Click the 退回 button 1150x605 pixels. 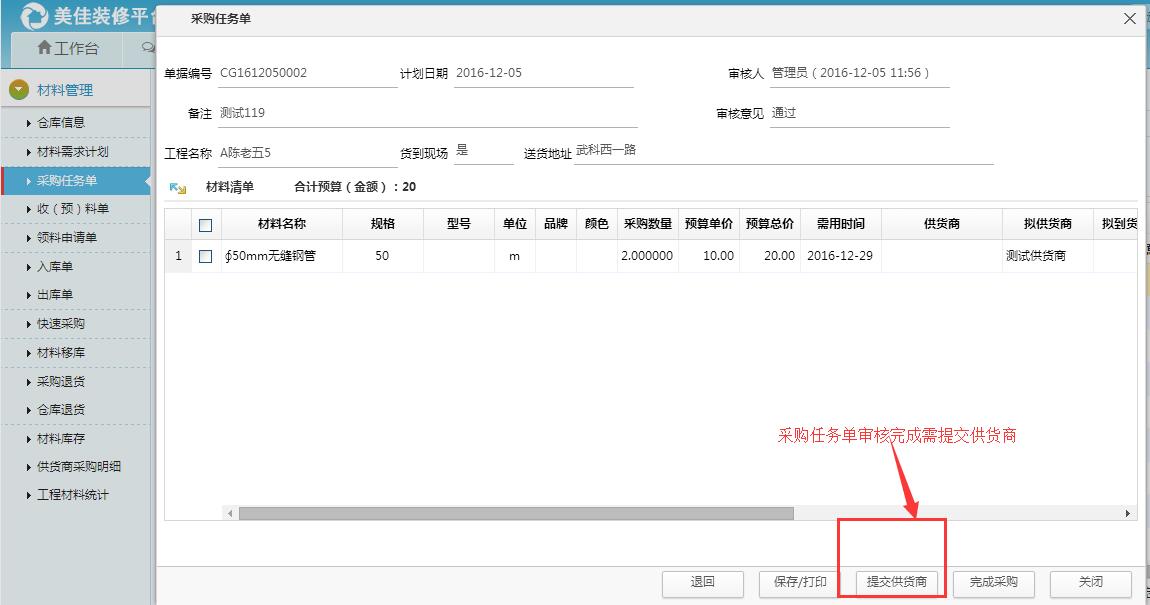pos(703,583)
